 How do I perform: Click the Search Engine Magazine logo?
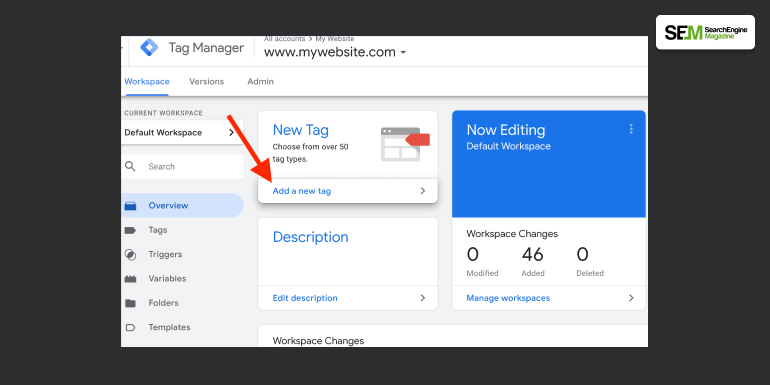tap(705, 32)
